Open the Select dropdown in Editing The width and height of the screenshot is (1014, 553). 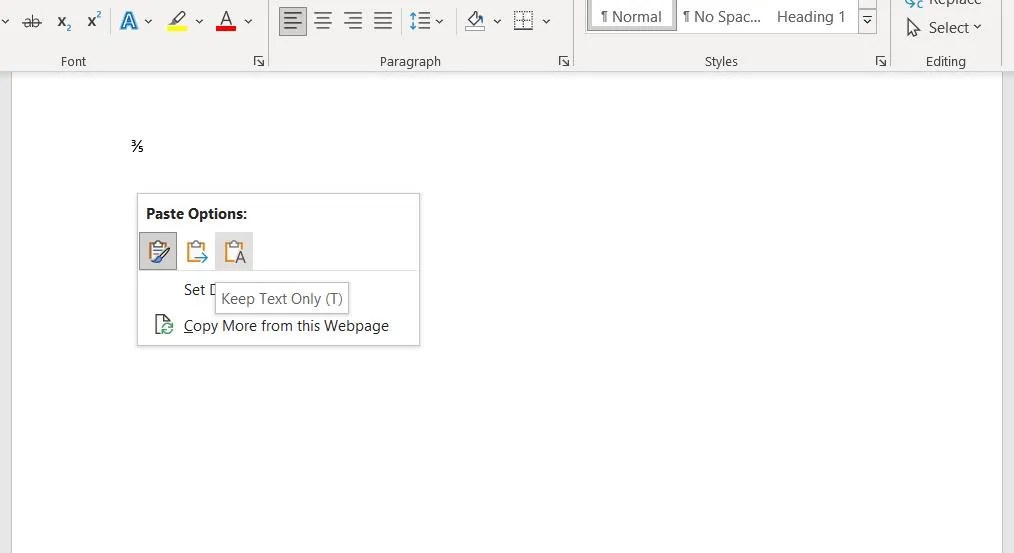click(944, 28)
